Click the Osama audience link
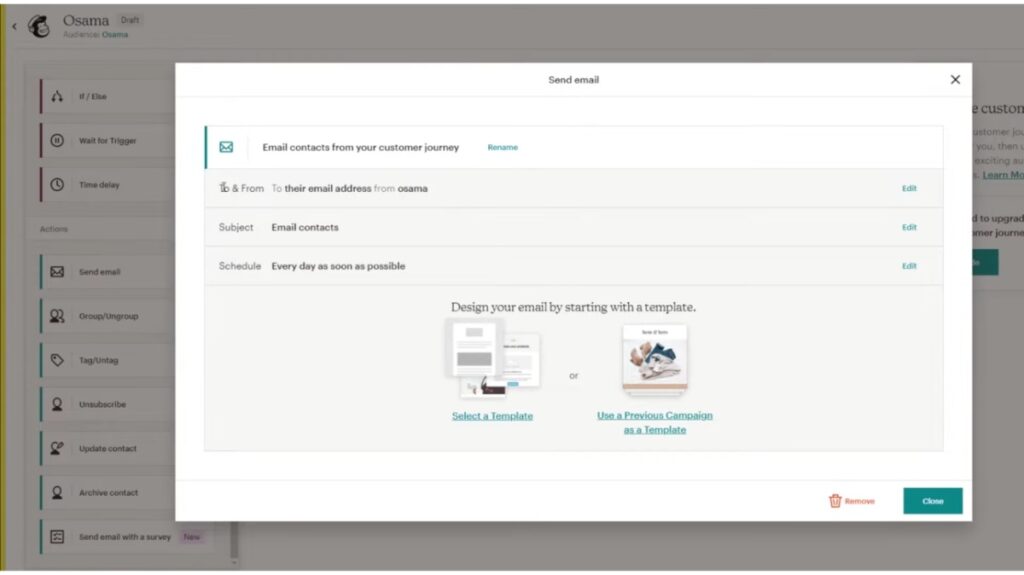Screen dimensions: 1024x575 (x=115, y=35)
